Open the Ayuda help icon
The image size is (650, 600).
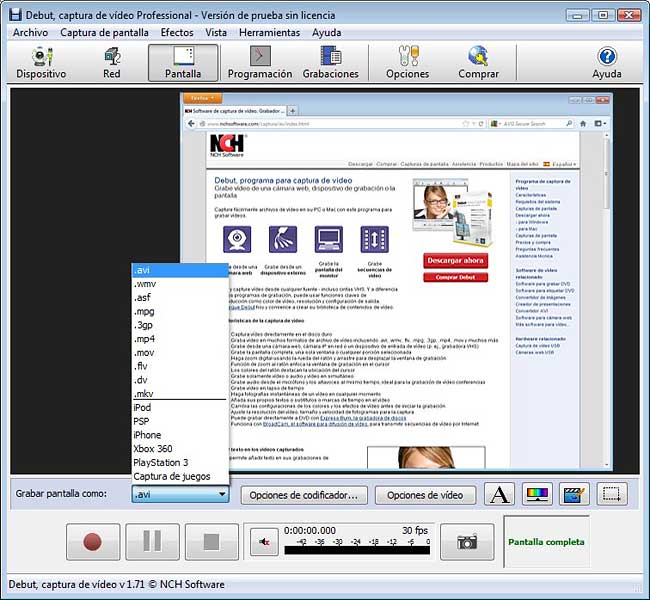tap(606, 62)
